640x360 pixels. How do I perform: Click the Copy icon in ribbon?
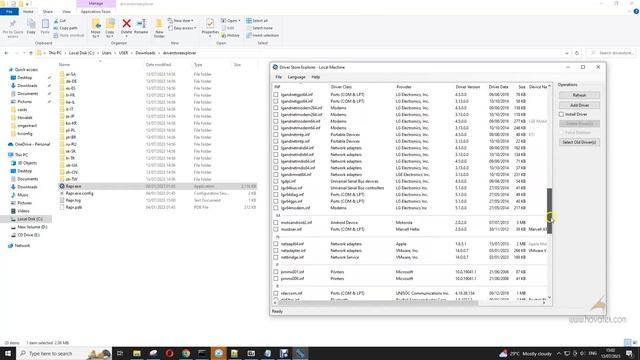pyautogui.click(x=31, y=24)
